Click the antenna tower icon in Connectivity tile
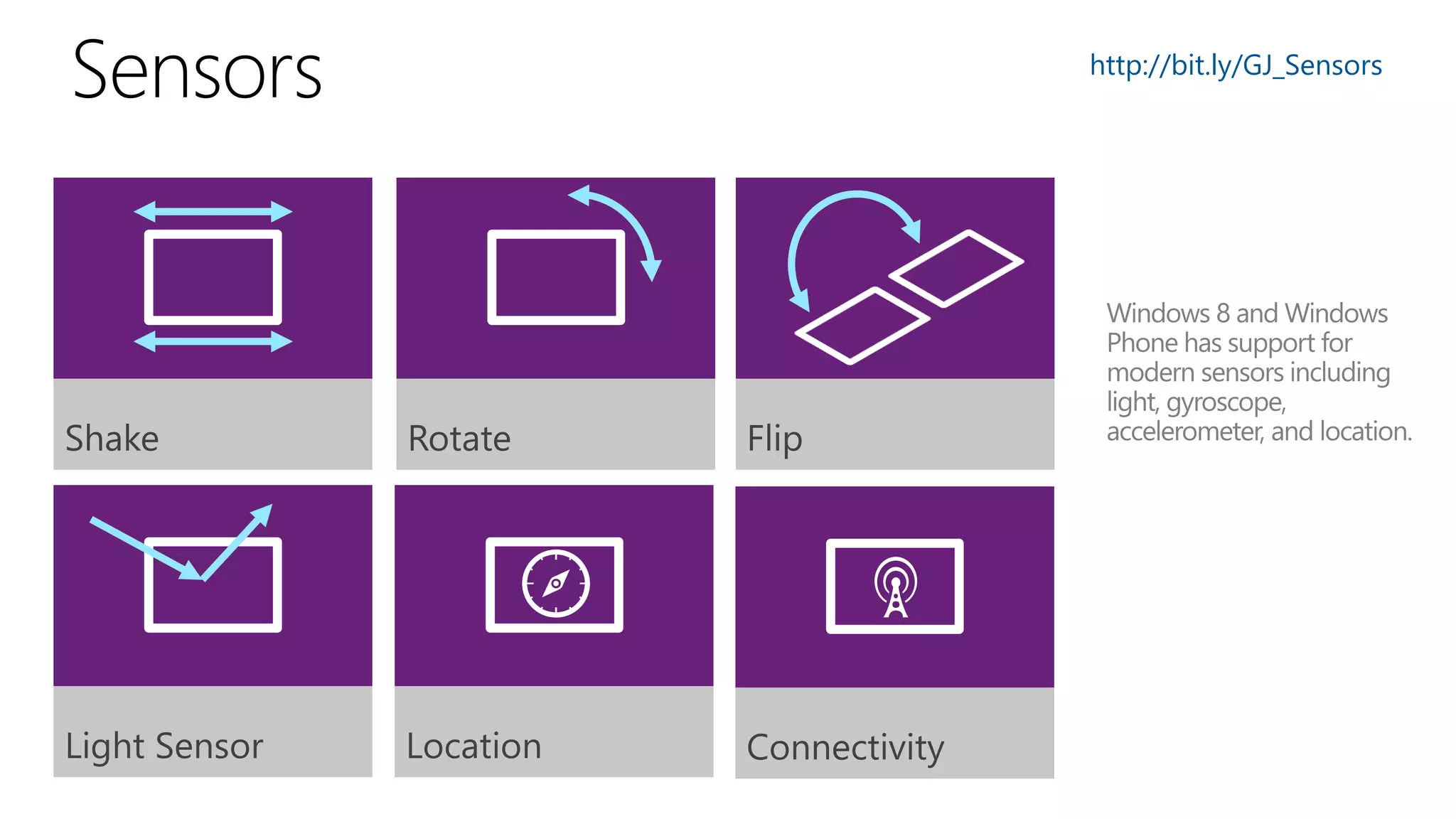 pos(895,587)
